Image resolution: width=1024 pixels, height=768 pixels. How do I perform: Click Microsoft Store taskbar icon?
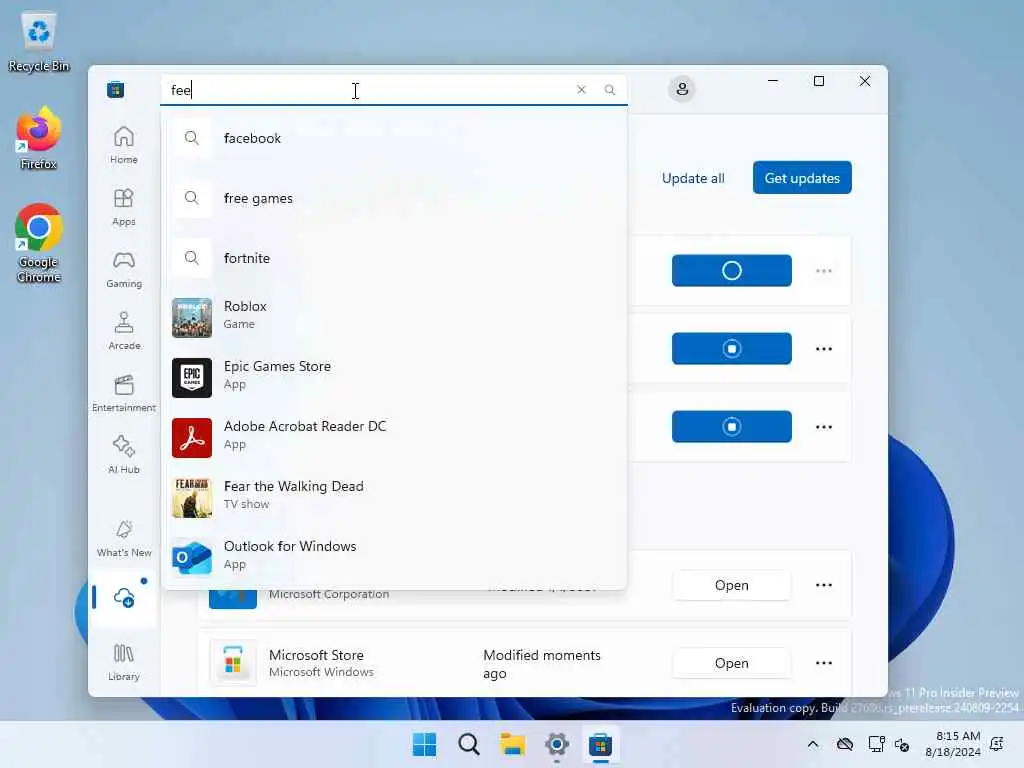click(x=600, y=744)
